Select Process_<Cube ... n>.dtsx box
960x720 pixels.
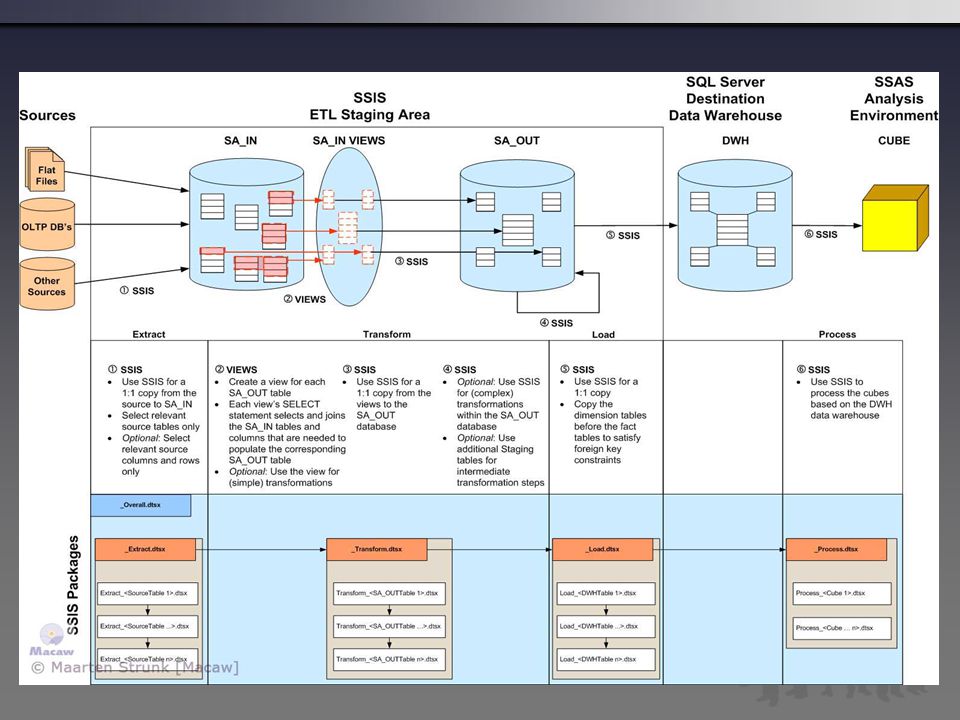point(842,628)
